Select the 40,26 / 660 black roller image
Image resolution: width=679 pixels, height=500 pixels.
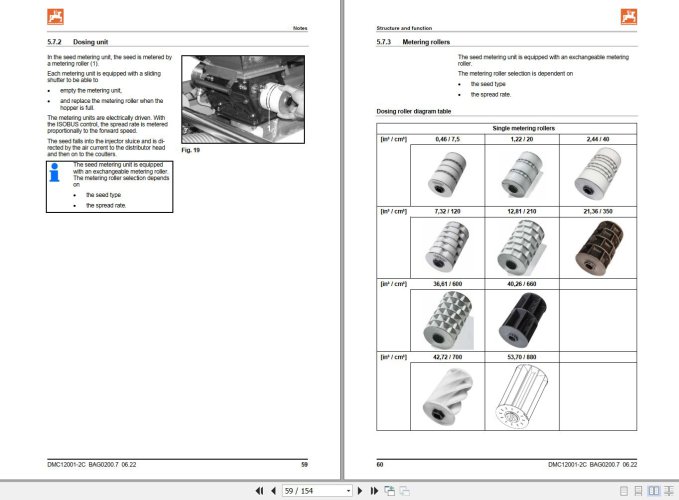(522, 320)
